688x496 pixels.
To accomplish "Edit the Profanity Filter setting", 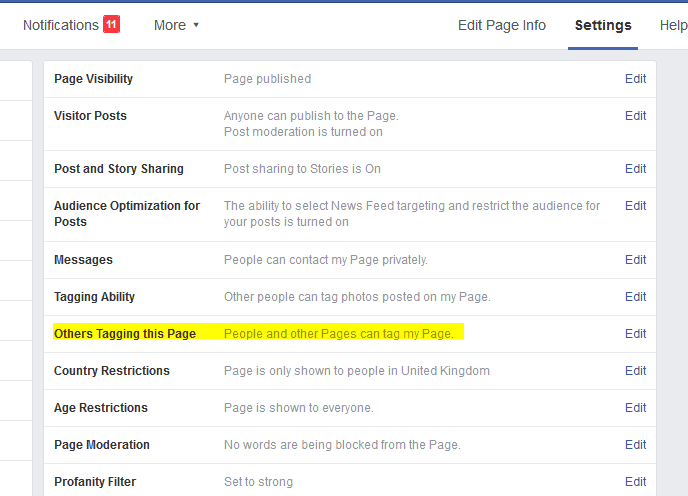I will [x=635, y=482].
